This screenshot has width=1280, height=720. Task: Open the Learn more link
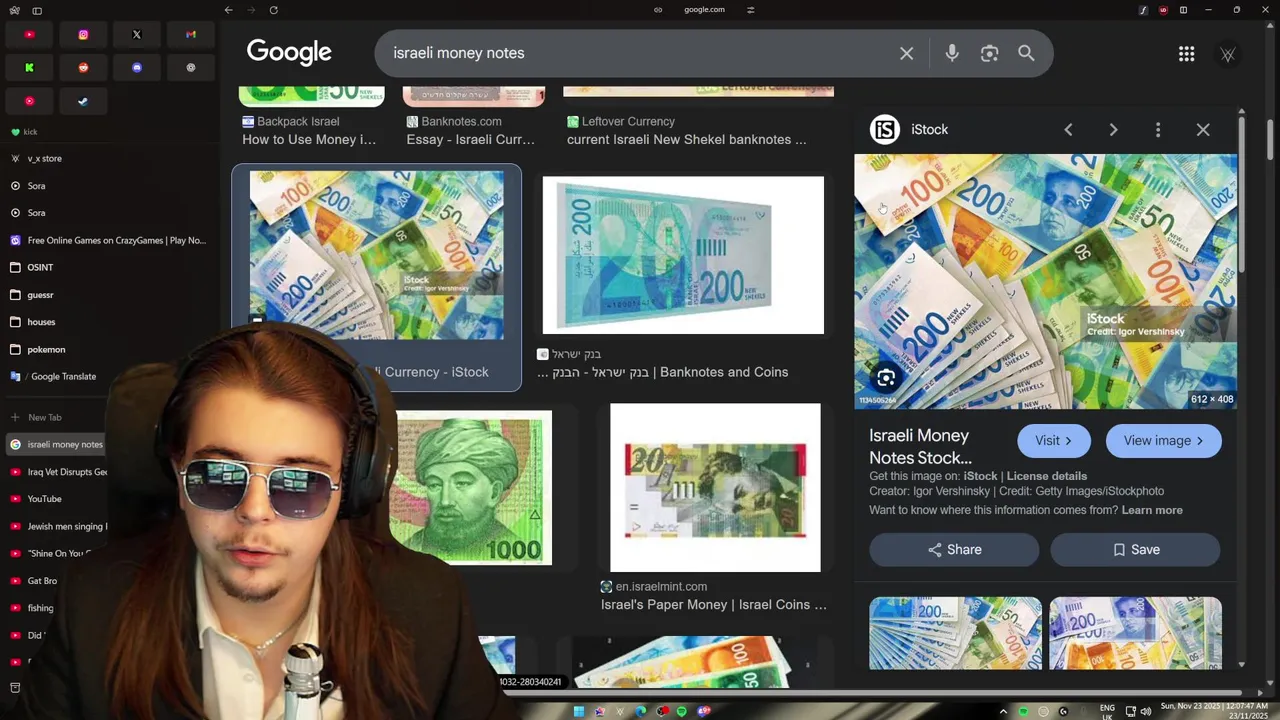(1152, 510)
